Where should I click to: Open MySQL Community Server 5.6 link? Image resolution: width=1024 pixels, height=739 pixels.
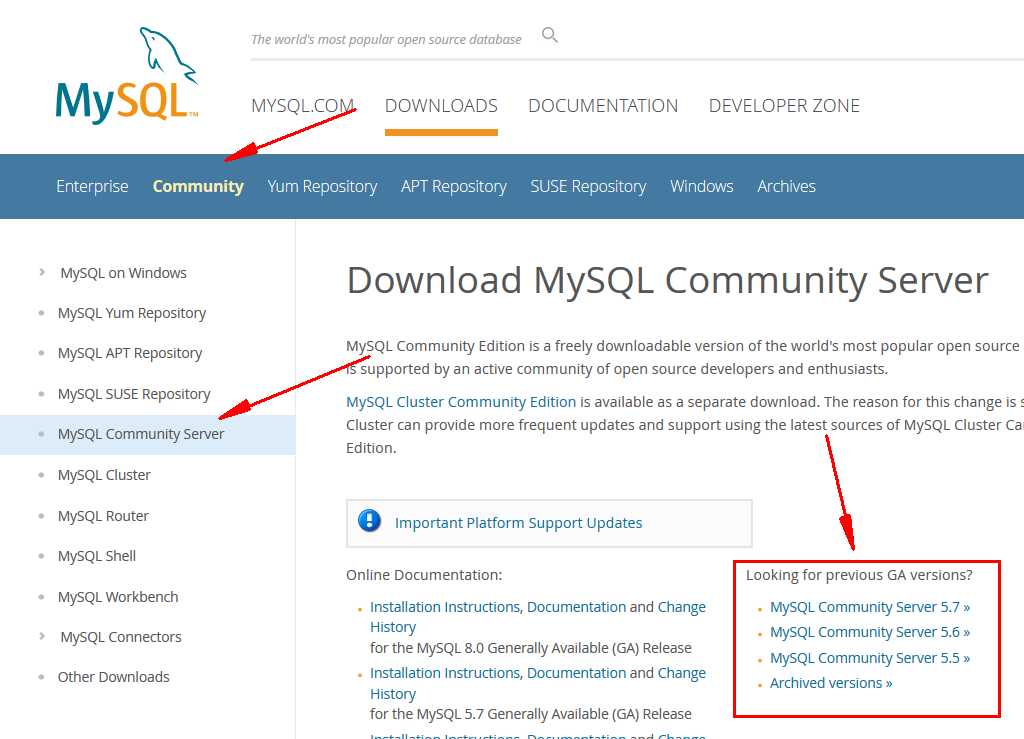point(870,632)
